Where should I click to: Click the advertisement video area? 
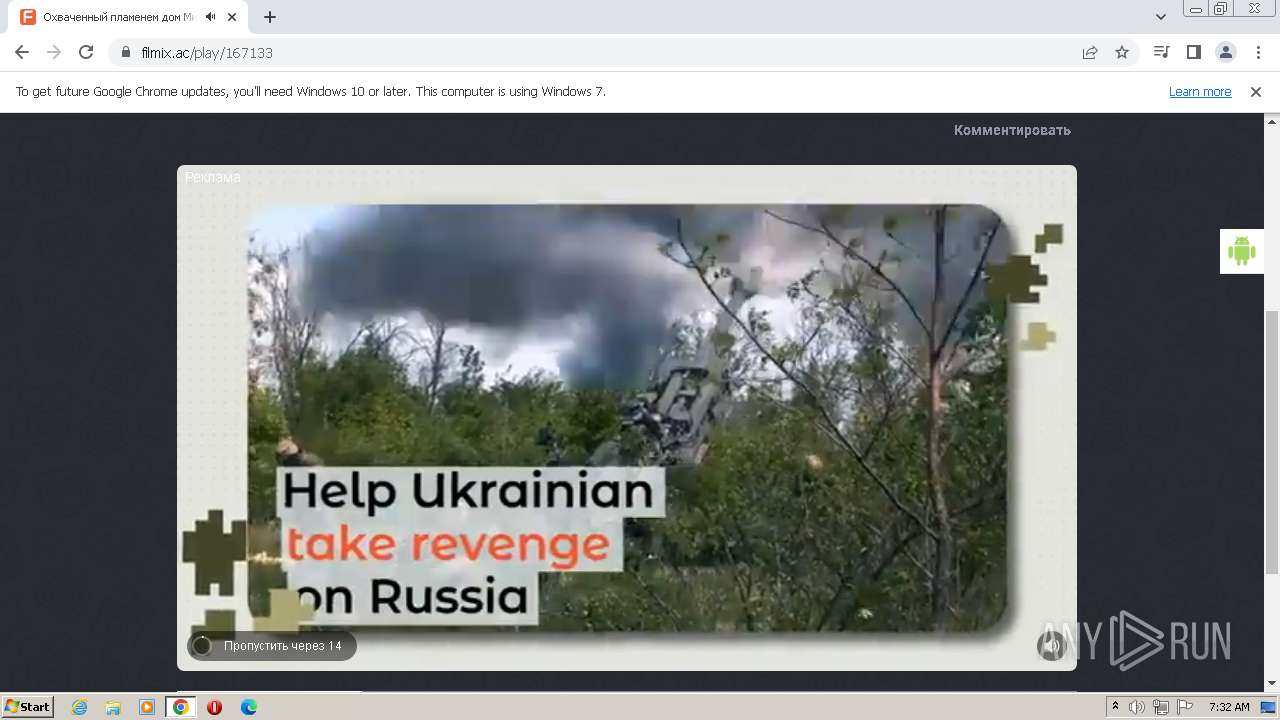(x=627, y=418)
